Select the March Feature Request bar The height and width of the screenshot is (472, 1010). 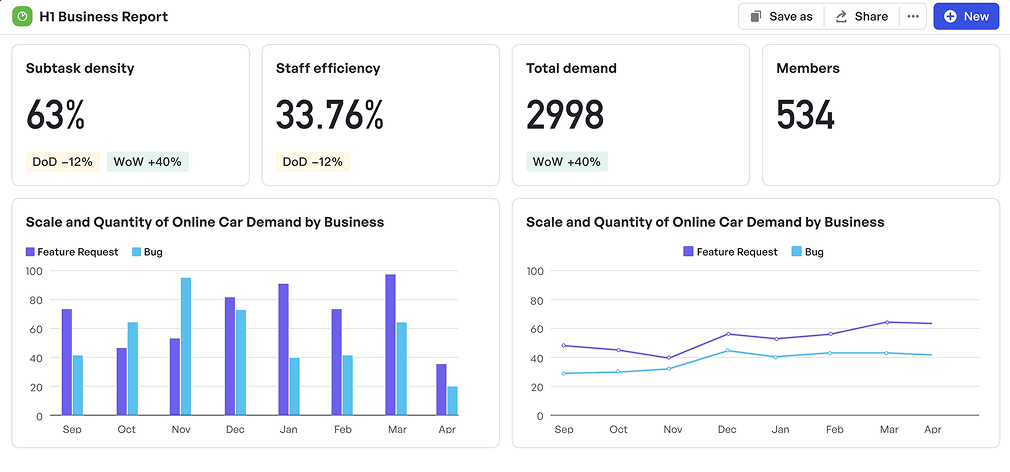[x=390, y=345]
